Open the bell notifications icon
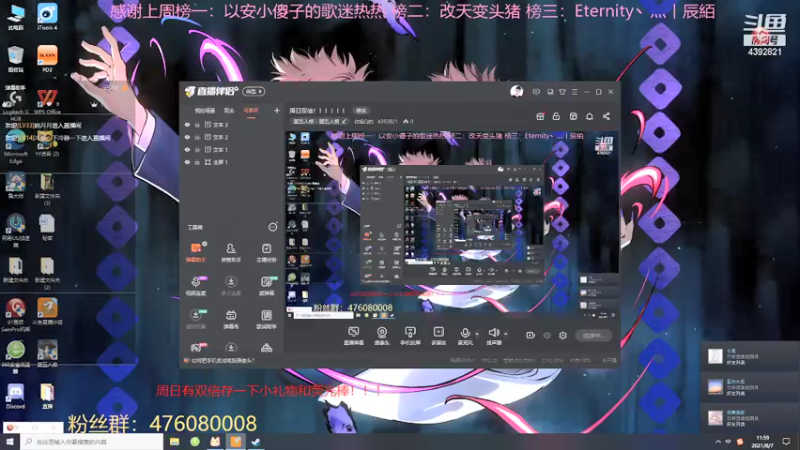This screenshot has width=800, height=450. (589, 116)
